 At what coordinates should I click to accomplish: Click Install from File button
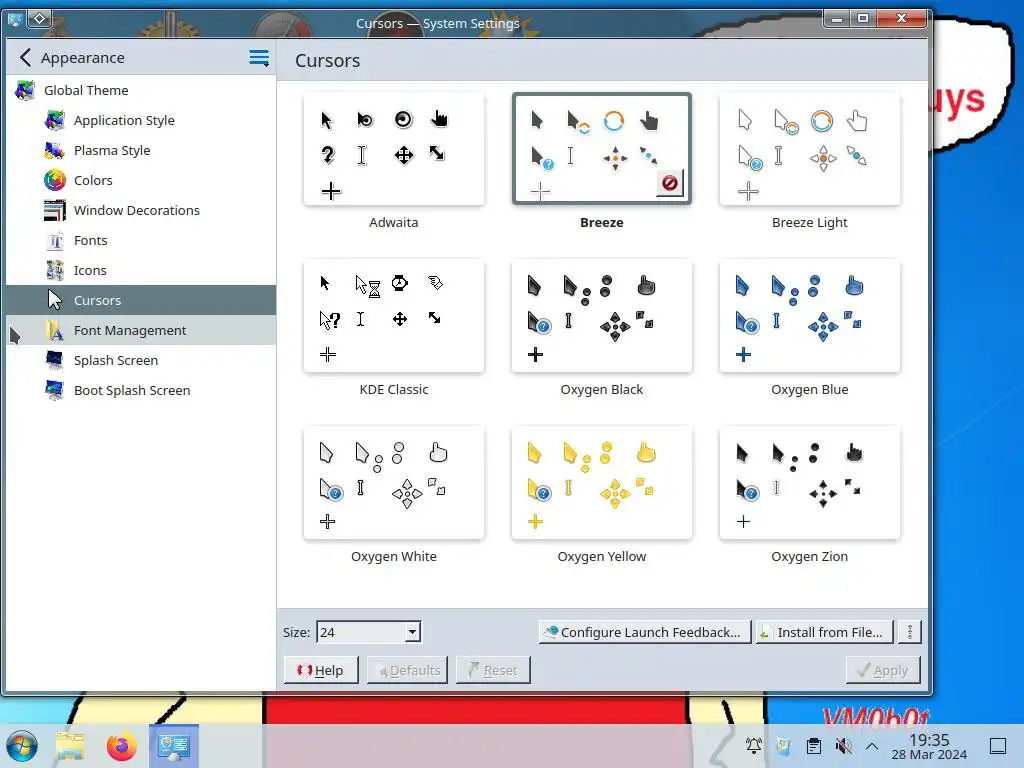pyautogui.click(x=824, y=632)
